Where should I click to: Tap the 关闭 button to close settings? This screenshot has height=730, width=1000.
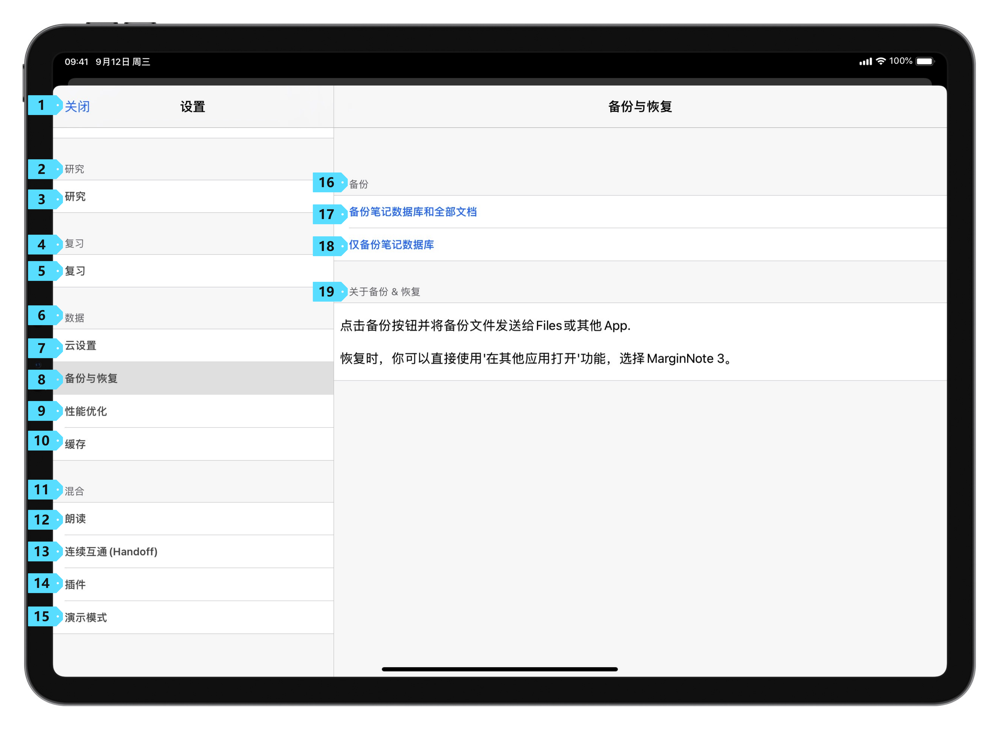[77, 107]
